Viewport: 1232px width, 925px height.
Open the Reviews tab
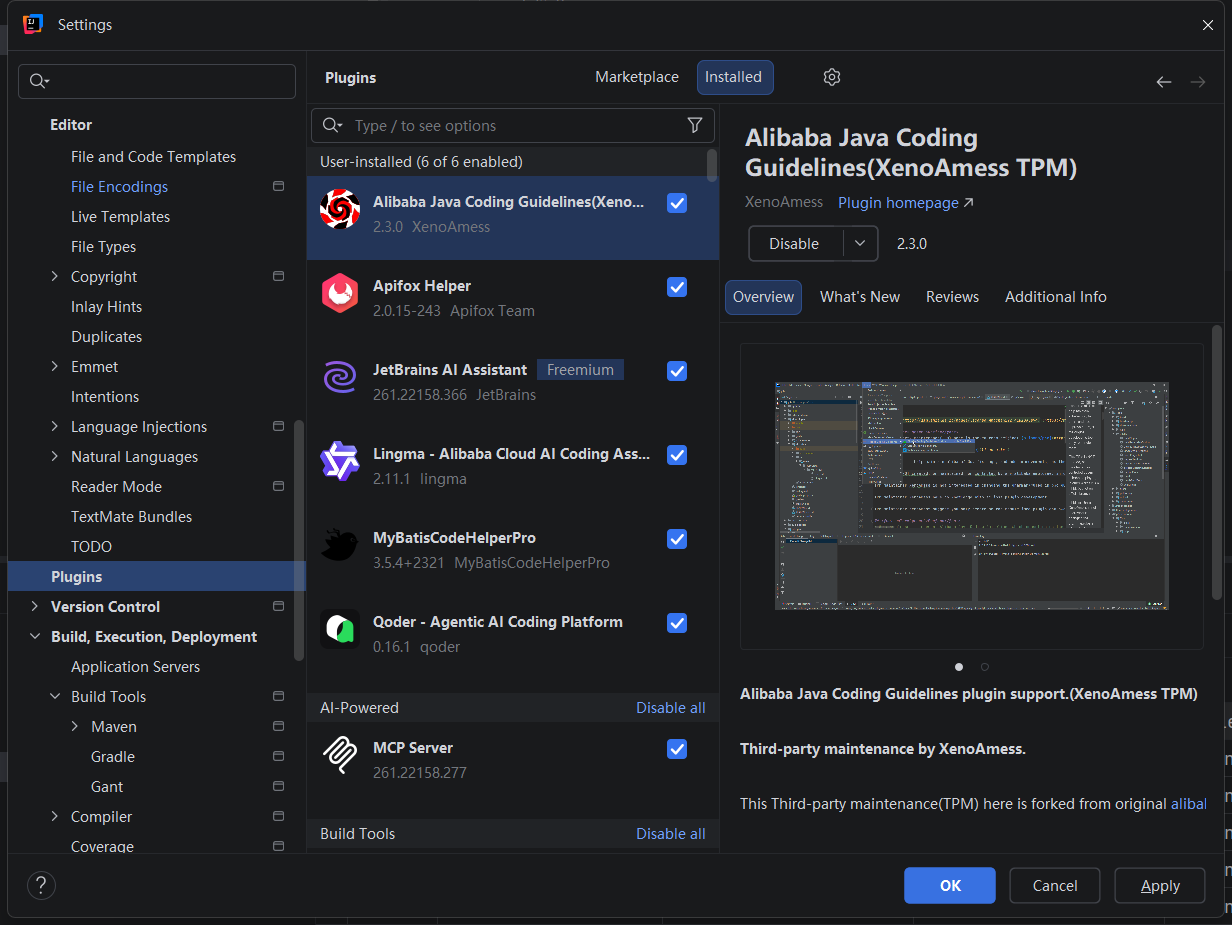pyautogui.click(x=952, y=297)
